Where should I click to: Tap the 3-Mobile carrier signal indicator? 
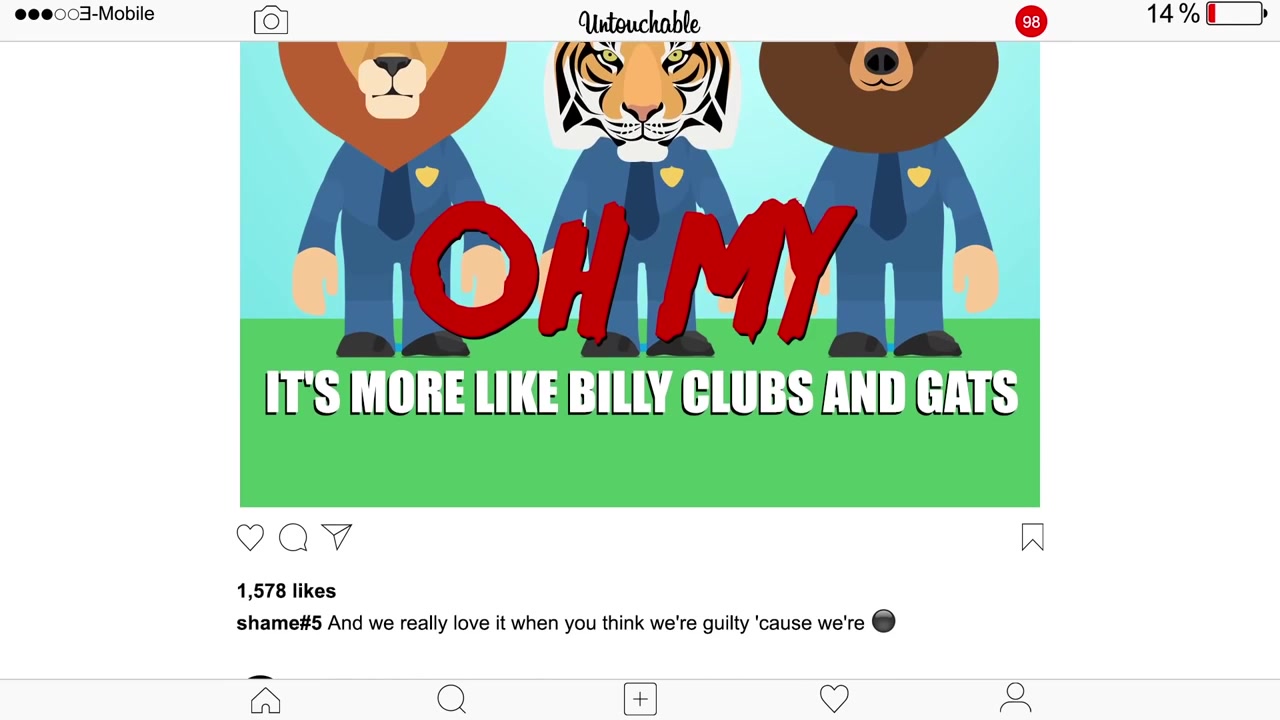[x=85, y=14]
